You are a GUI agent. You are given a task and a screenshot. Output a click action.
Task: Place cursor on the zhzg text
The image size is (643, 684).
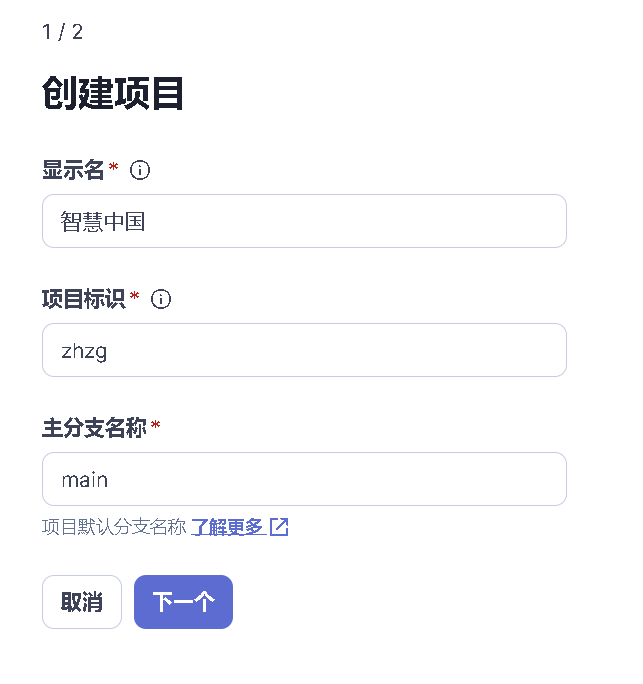[x=84, y=350]
